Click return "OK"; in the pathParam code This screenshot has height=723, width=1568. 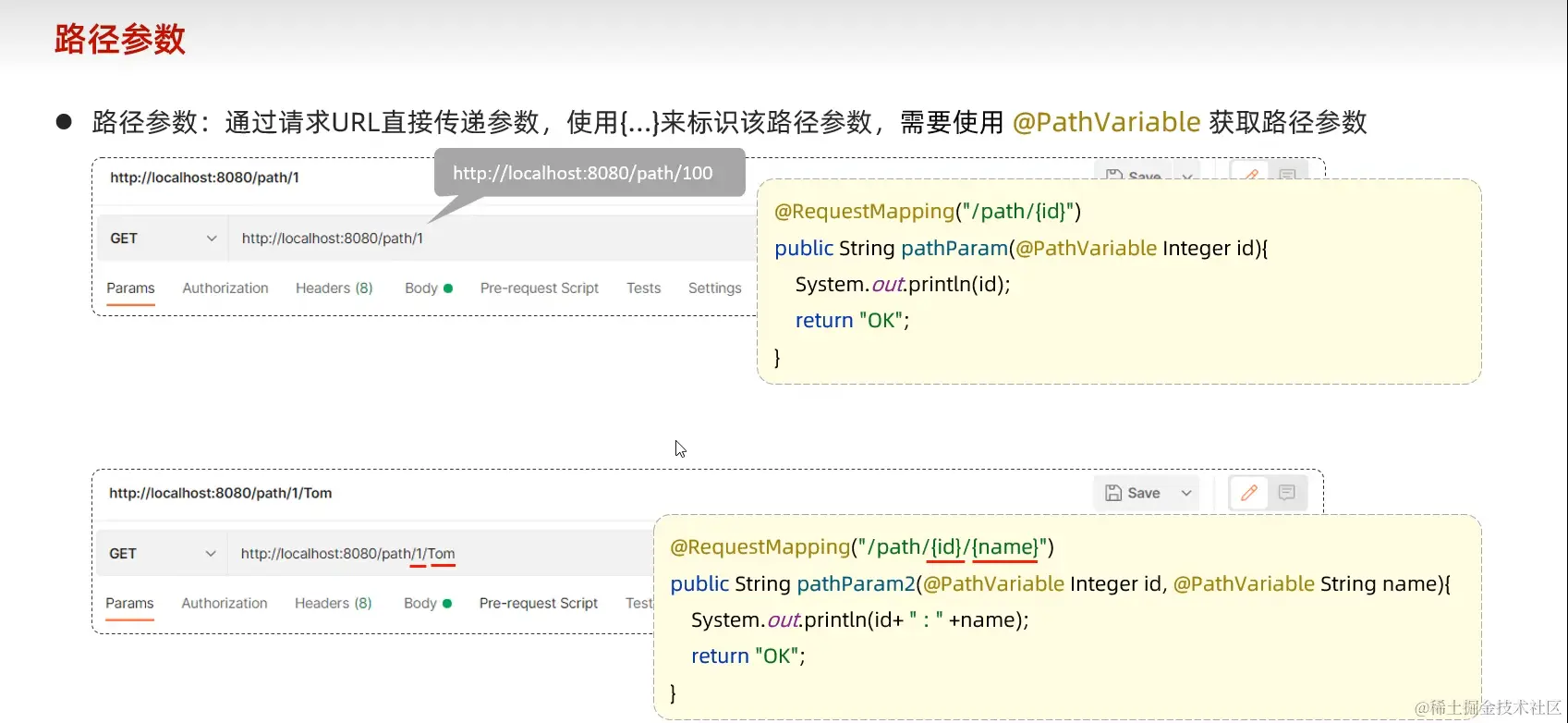point(853,321)
